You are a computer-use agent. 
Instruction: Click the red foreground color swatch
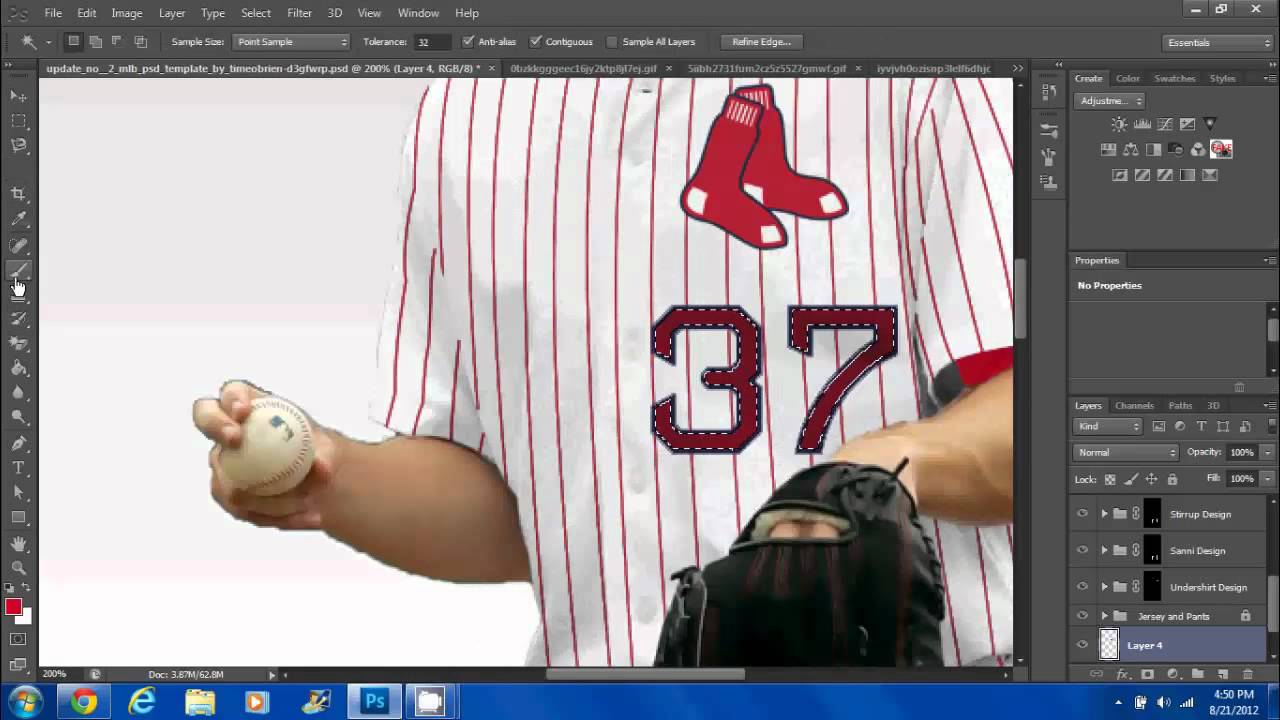coord(13,607)
